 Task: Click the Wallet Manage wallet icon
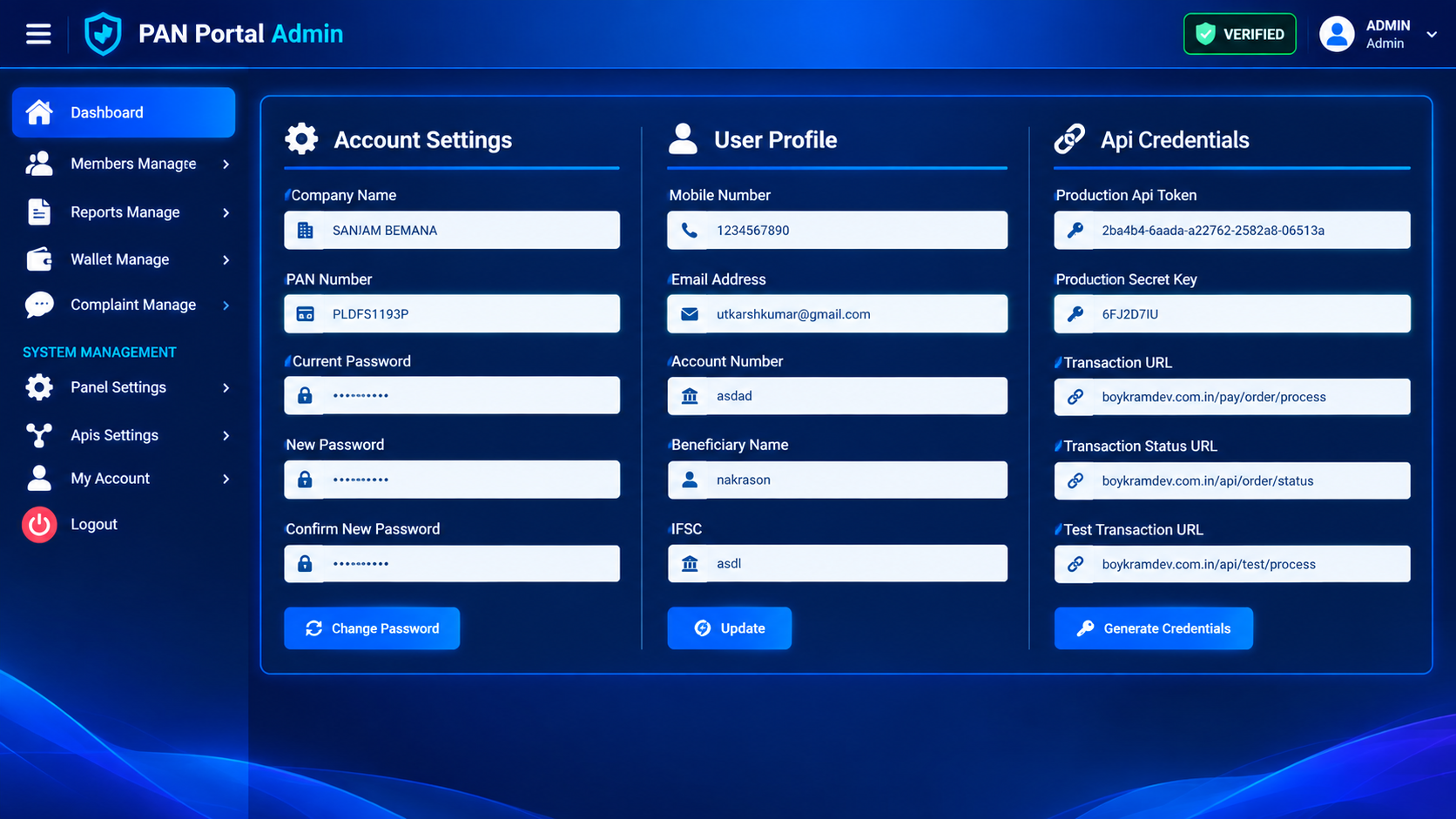(x=39, y=259)
